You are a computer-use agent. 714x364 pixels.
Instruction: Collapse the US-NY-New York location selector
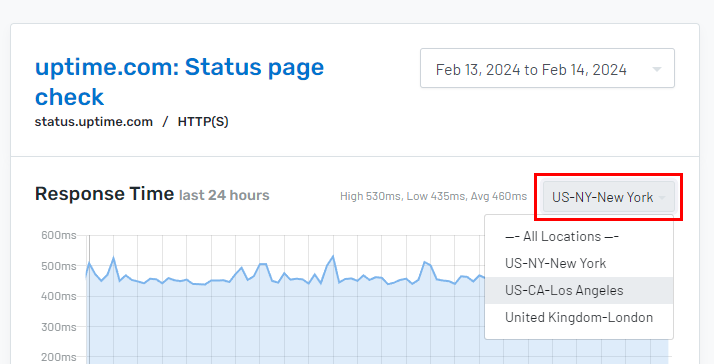[x=608, y=197]
